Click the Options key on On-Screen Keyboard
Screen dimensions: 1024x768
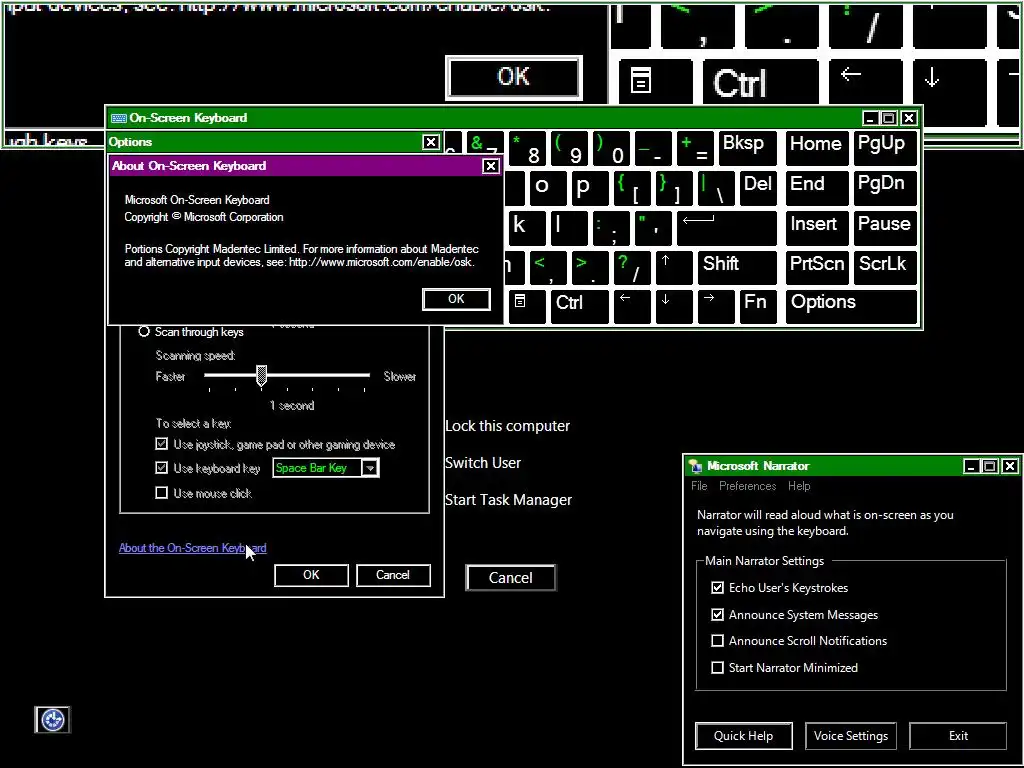pos(851,306)
